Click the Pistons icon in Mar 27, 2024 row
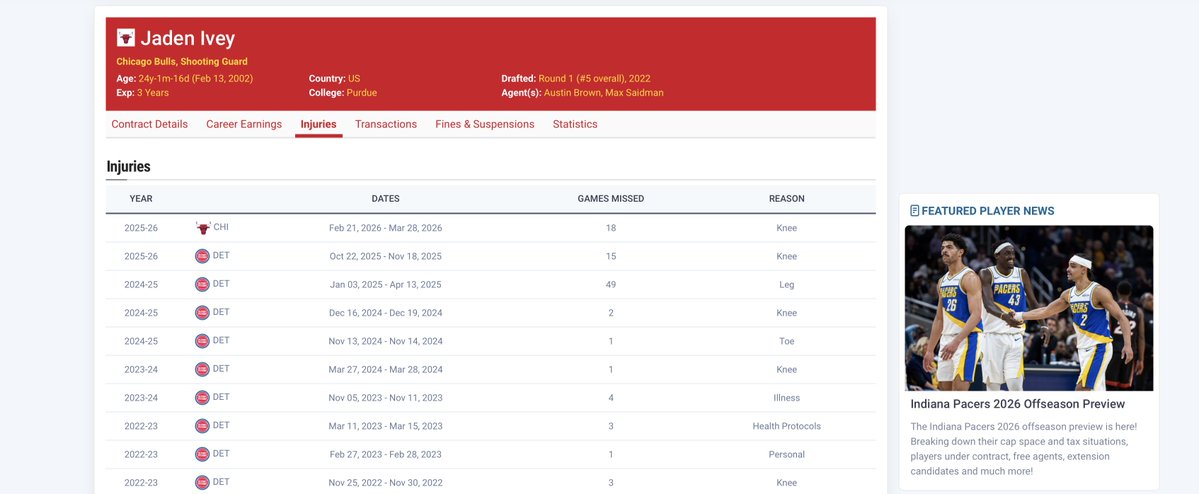This screenshot has height=494, width=1199. click(203, 369)
